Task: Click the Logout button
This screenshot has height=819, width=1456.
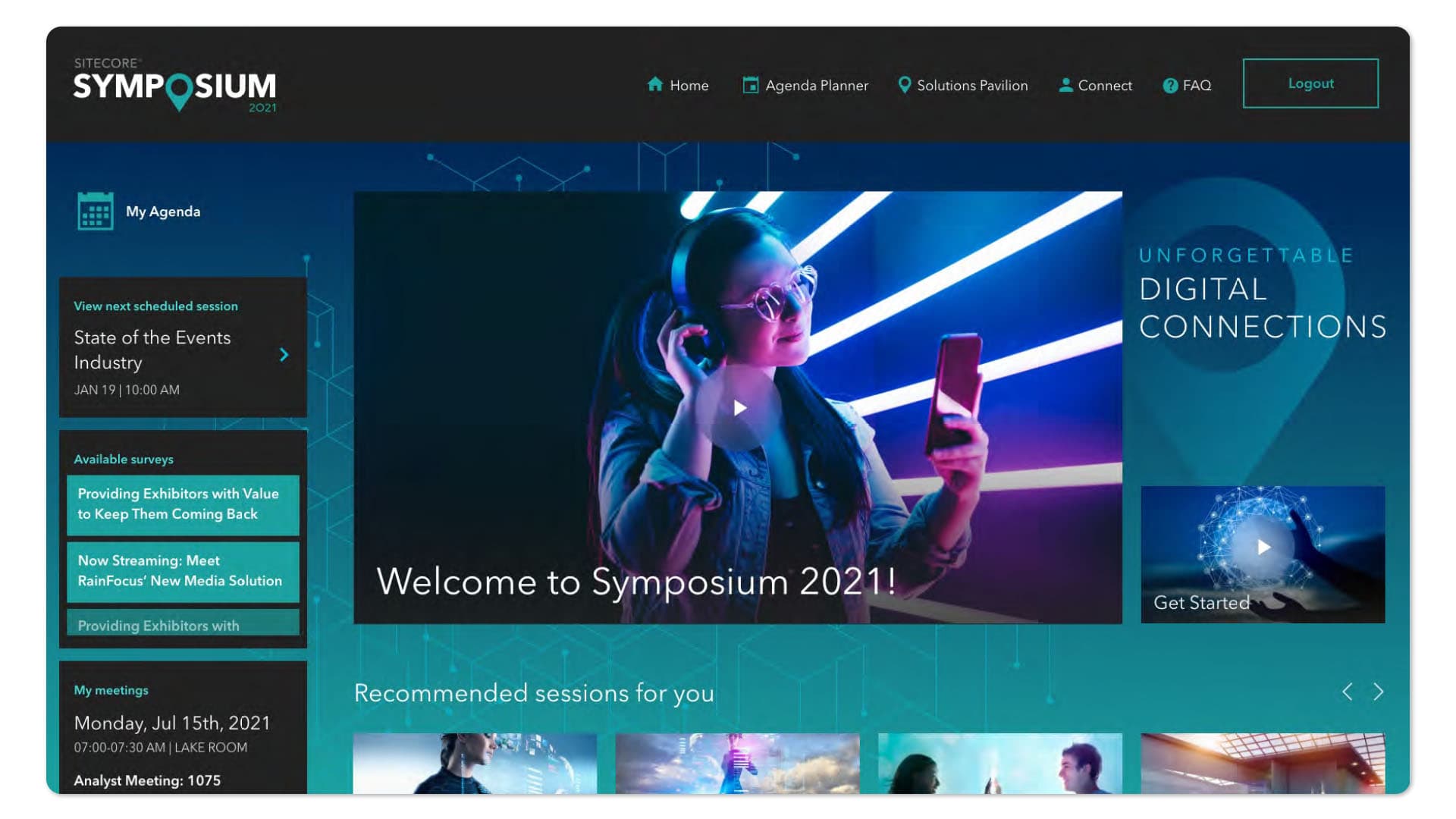Action: 1310,83
